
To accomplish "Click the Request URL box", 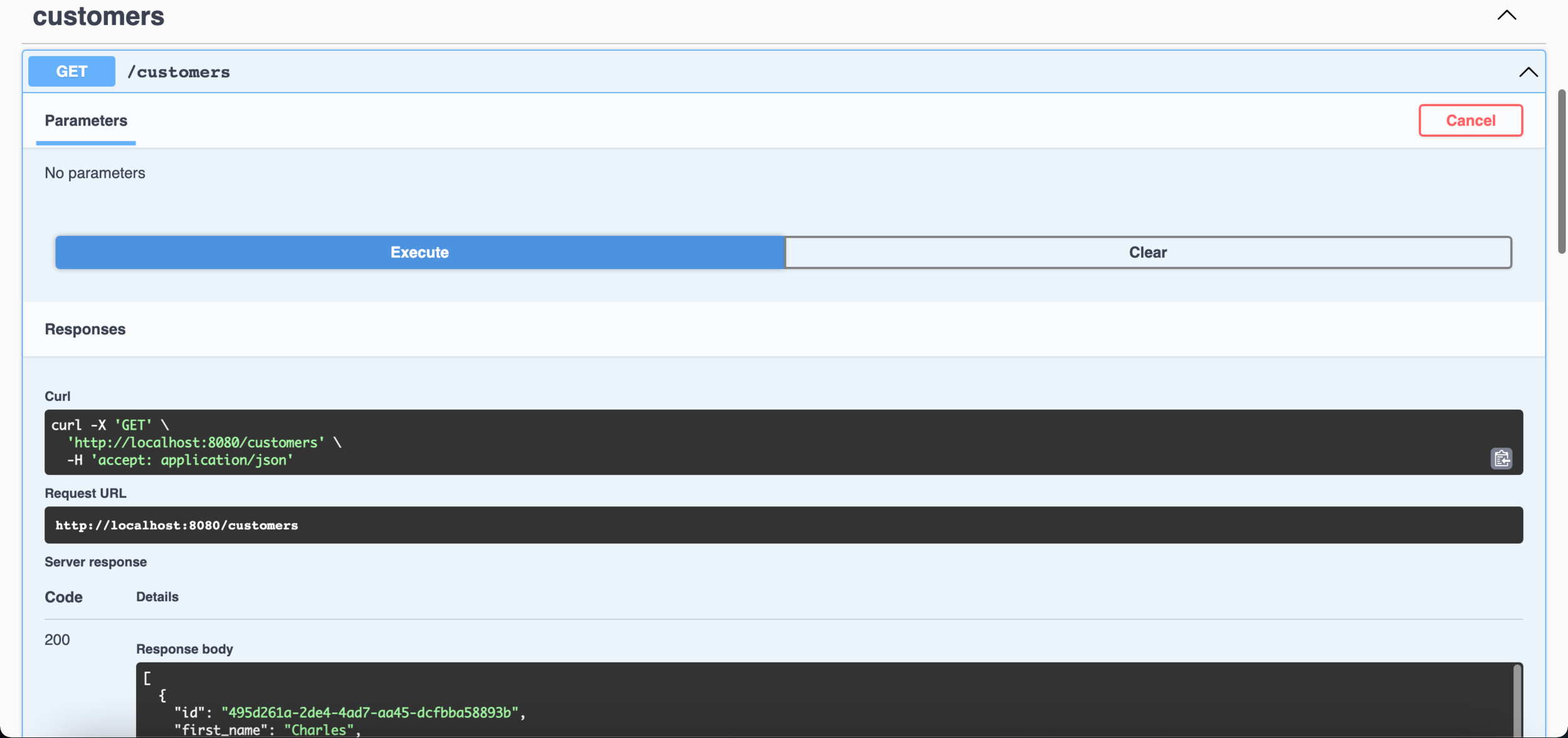I will pyautogui.click(x=783, y=525).
